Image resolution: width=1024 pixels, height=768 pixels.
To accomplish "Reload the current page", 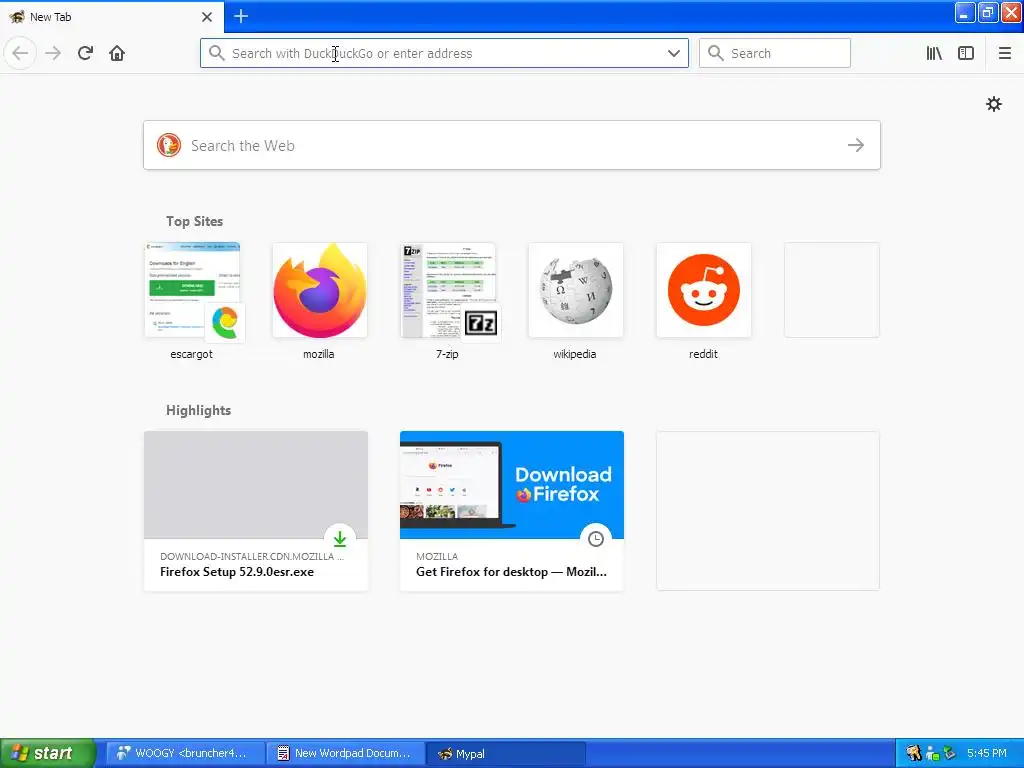I will point(85,53).
